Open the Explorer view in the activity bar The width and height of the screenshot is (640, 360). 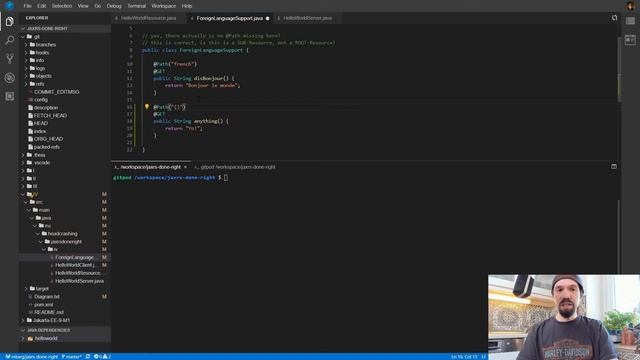pyautogui.click(x=9, y=21)
